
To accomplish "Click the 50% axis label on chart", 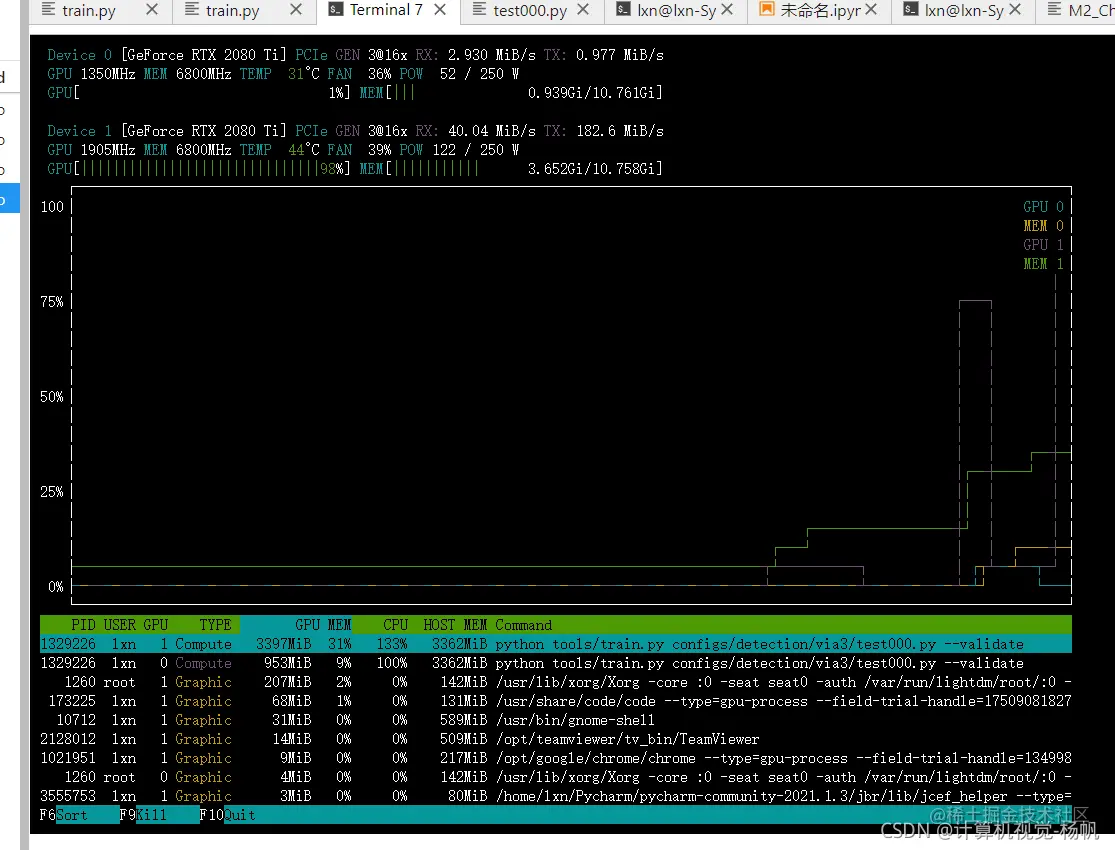I will pos(52,397).
